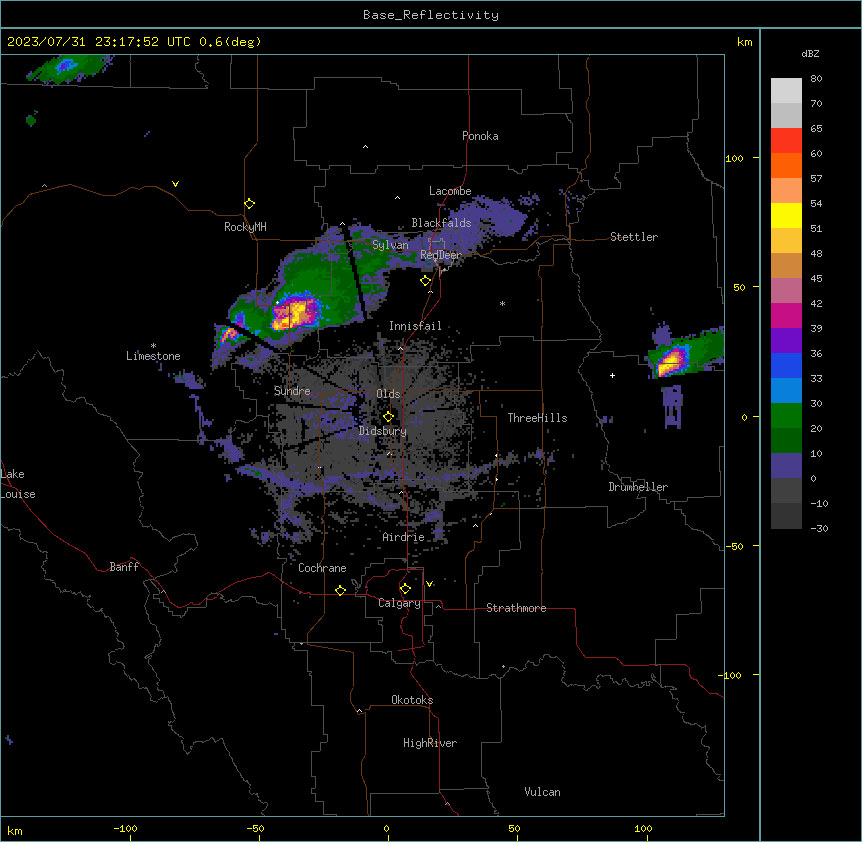Click the Sylvan label
The width and height of the screenshot is (862, 842).
390,245
